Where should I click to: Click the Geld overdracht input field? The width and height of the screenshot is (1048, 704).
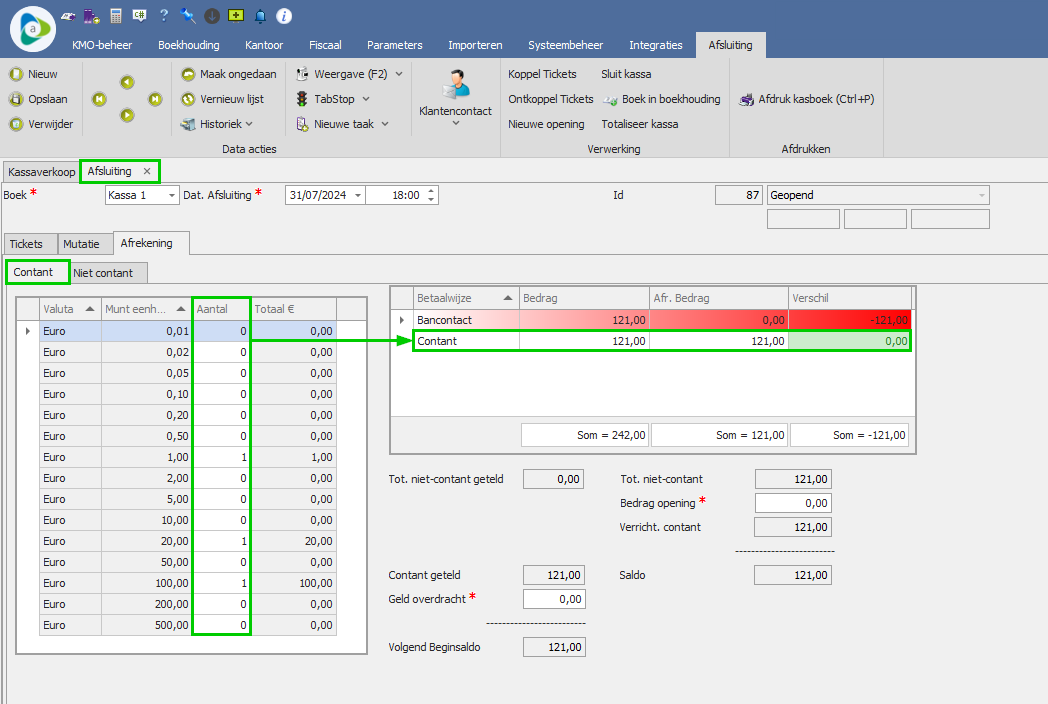(555, 599)
